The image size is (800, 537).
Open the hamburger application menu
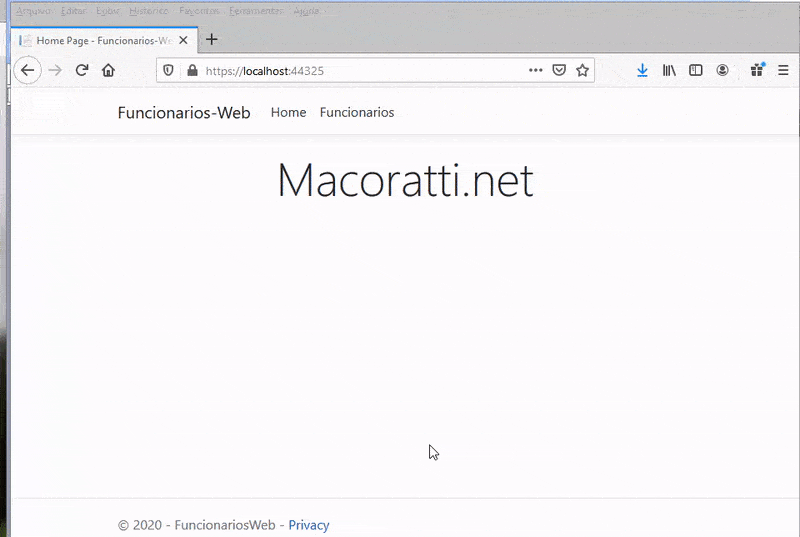coord(783,70)
